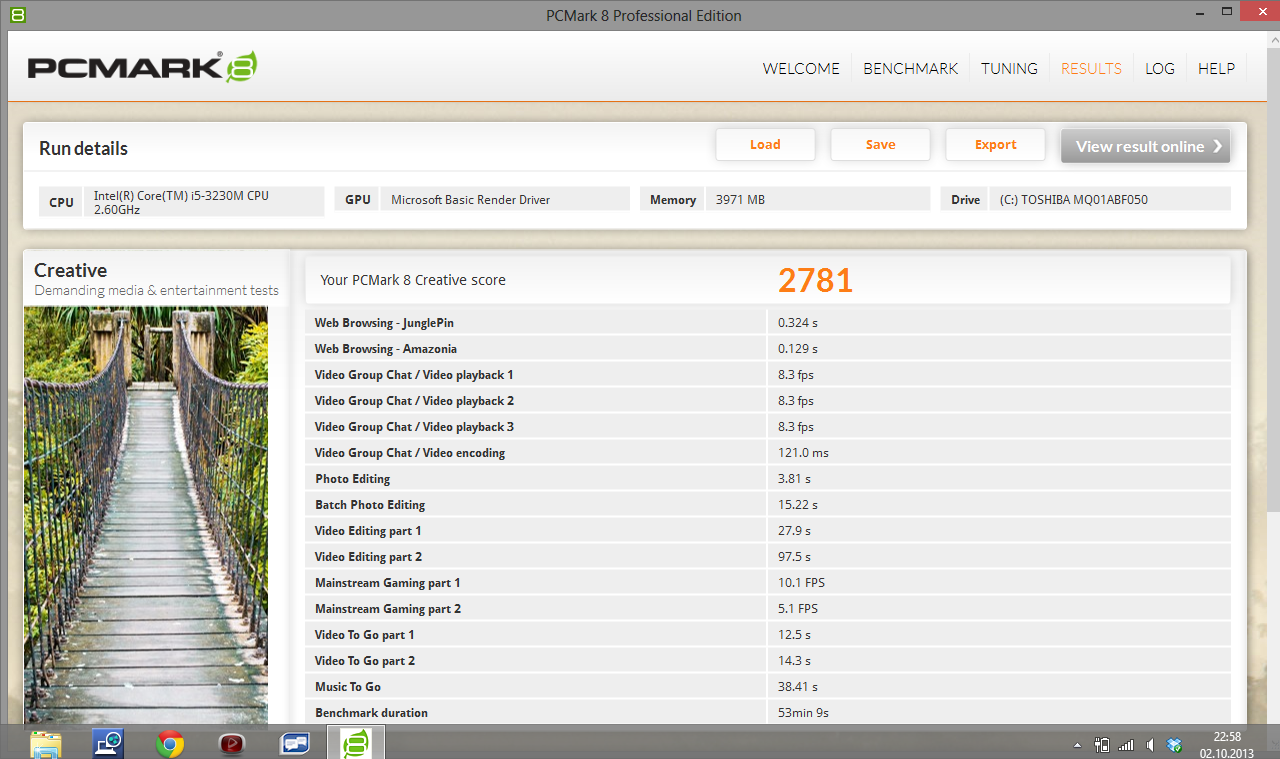Click the Creative score value 2781
The height and width of the screenshot is (759, 1280).
815,280
